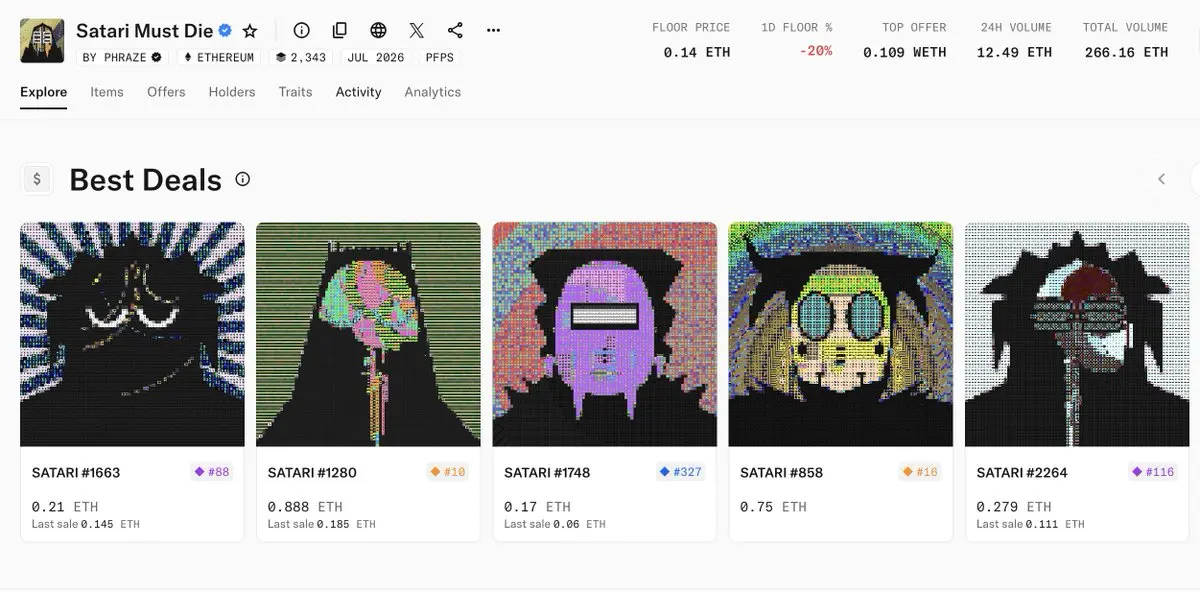Viewport: 1200px width, 592px height.
Task: Open the SATARI #2264 artwork
Action: coord(1077,334)
